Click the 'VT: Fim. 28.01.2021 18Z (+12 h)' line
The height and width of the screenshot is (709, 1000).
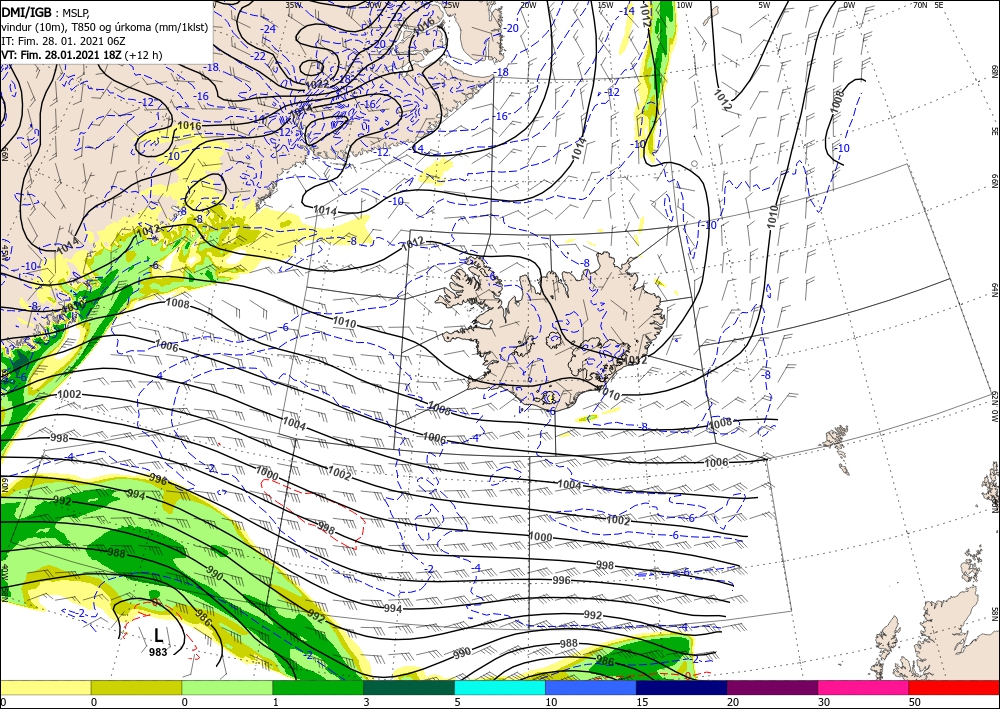(x=82, y=55)
